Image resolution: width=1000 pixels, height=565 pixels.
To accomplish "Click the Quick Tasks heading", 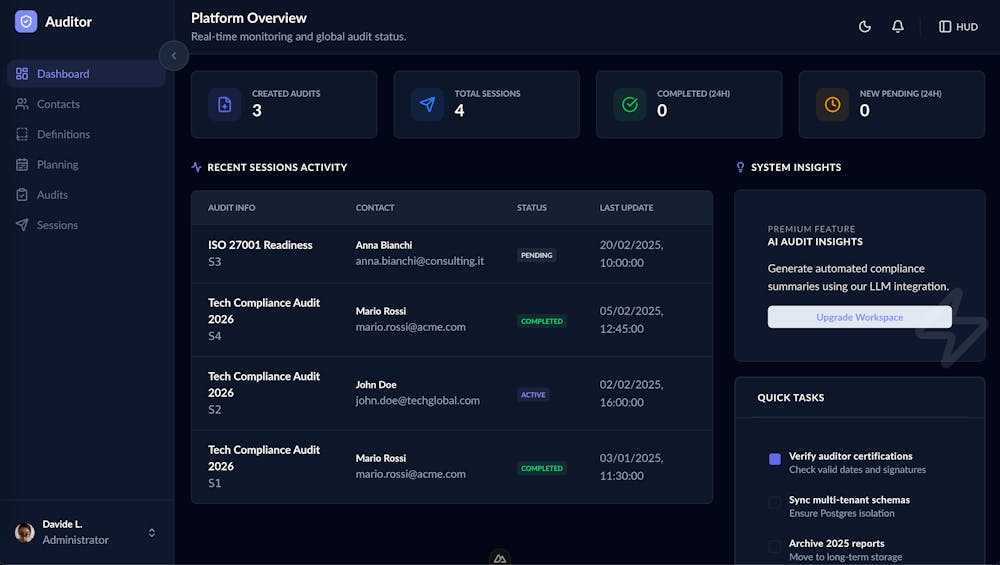I will [x=791, y=398].
